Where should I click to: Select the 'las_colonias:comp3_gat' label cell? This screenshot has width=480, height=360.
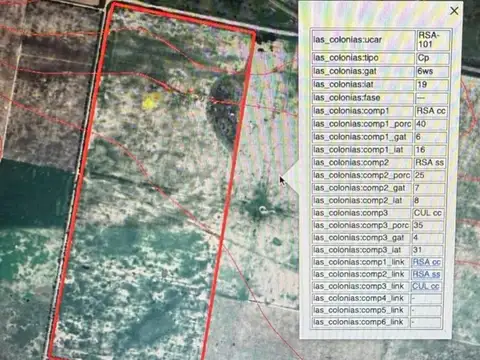click(x=361, y=238)
